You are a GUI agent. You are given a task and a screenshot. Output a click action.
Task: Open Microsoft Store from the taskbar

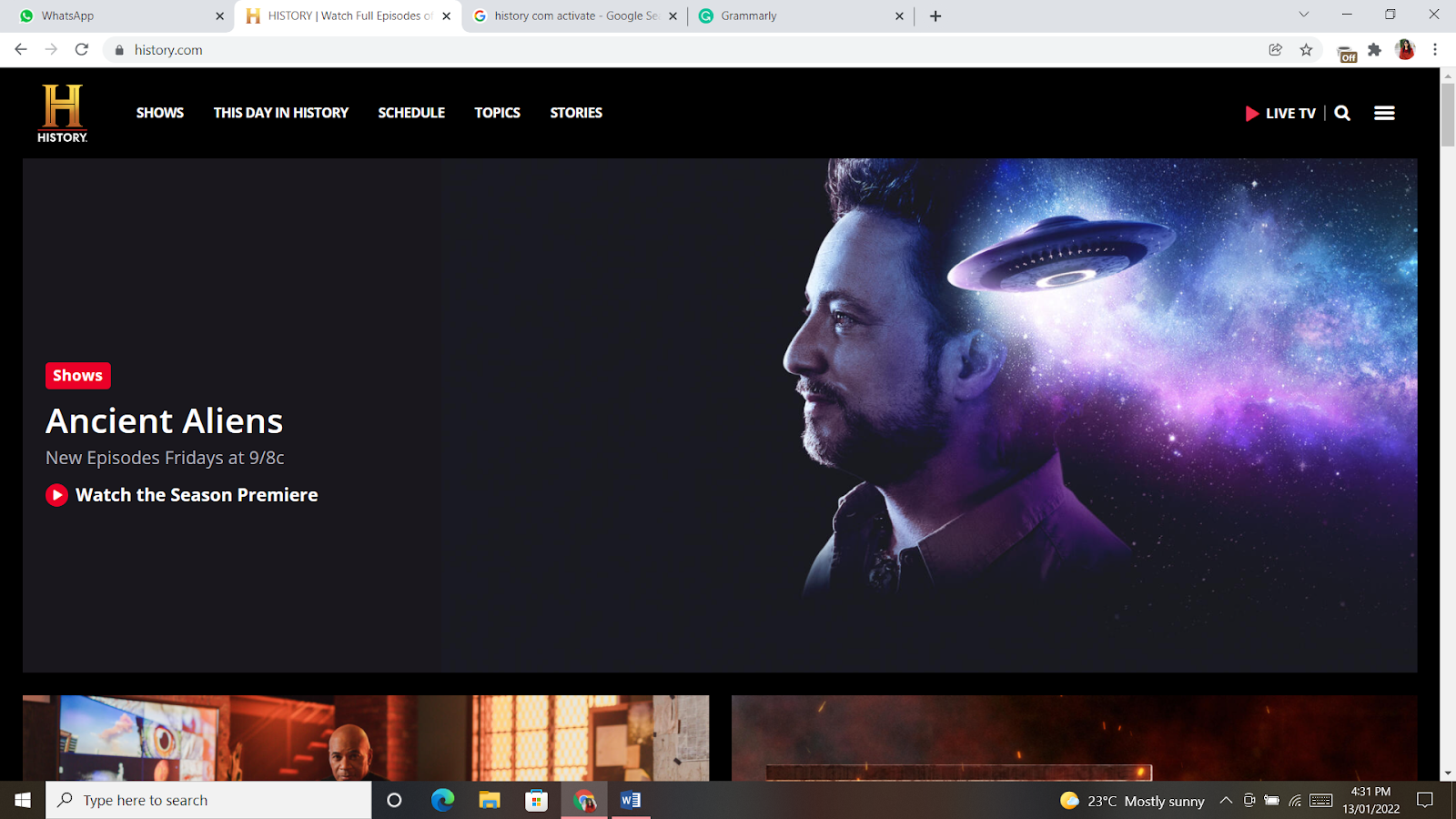[537, 800]
